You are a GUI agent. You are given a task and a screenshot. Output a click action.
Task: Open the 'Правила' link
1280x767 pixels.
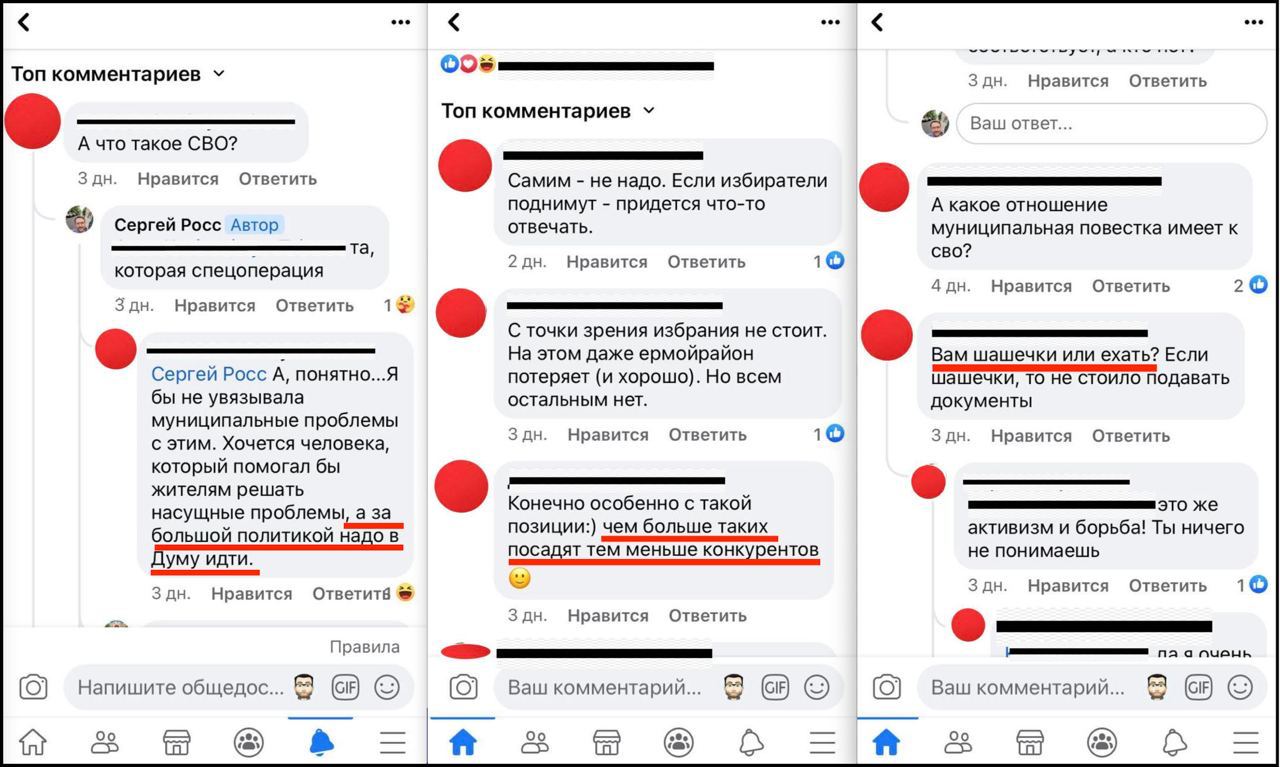(365, 647)
